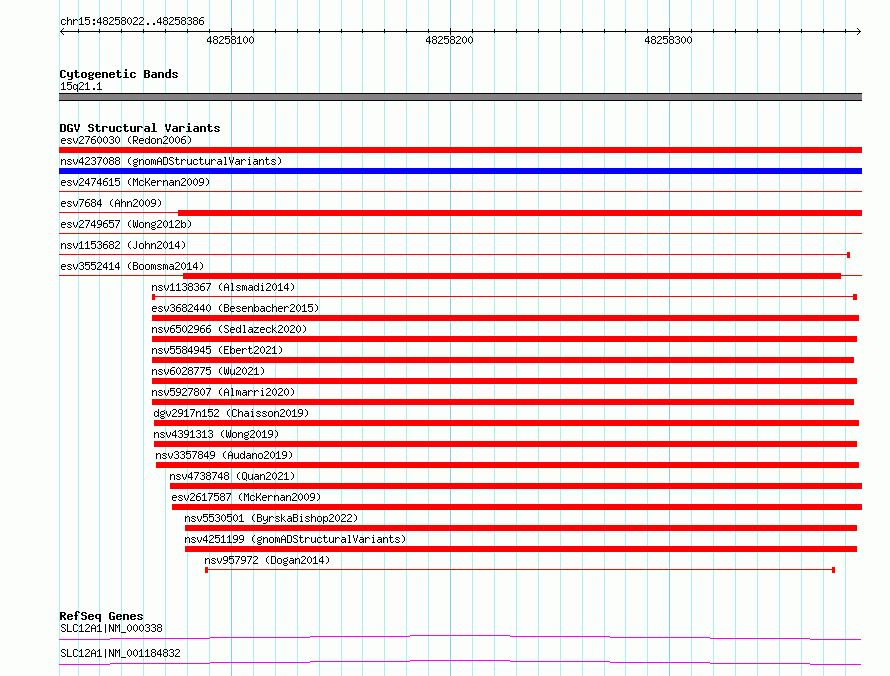Click the thick red bar of esv7684
Image resolution: width=890 pixels, height=676 pixels.
pyautogui.click(x=520, y=213)
